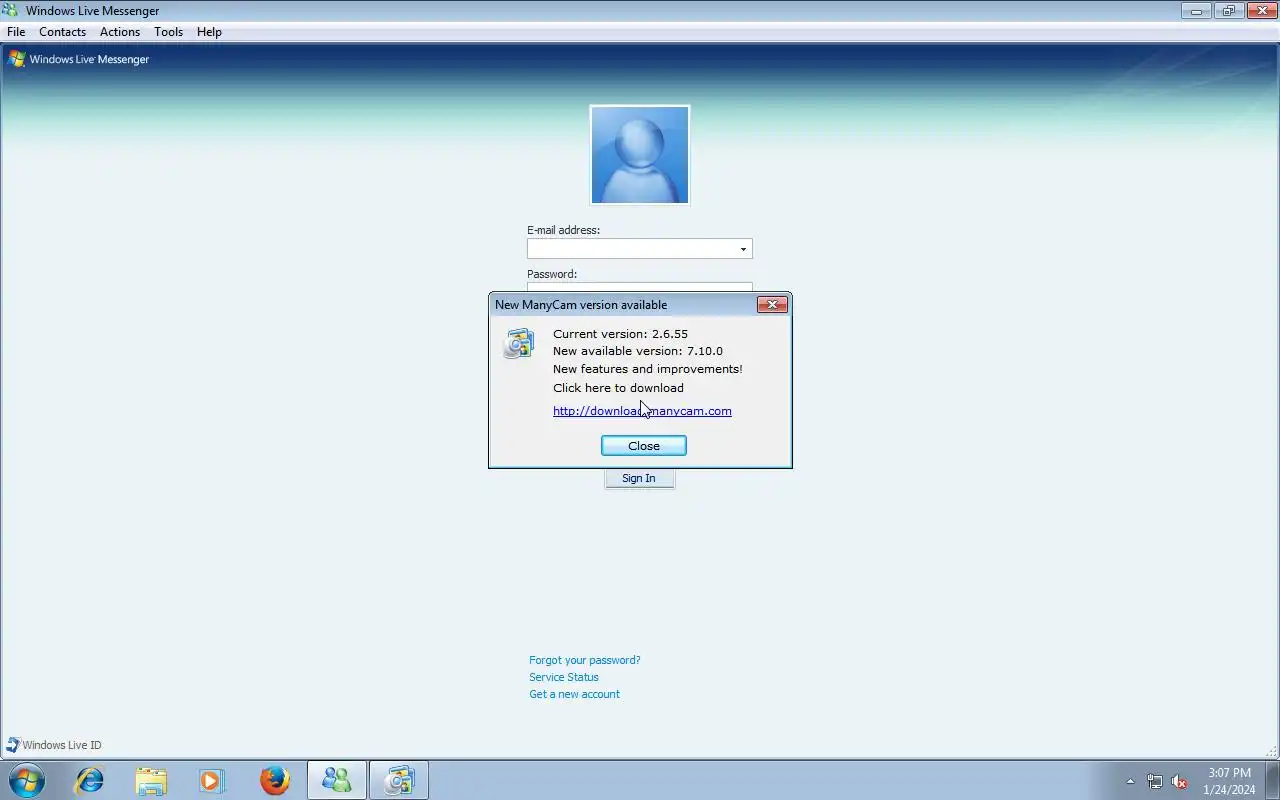Open the File menu

(x=16, y=32)
